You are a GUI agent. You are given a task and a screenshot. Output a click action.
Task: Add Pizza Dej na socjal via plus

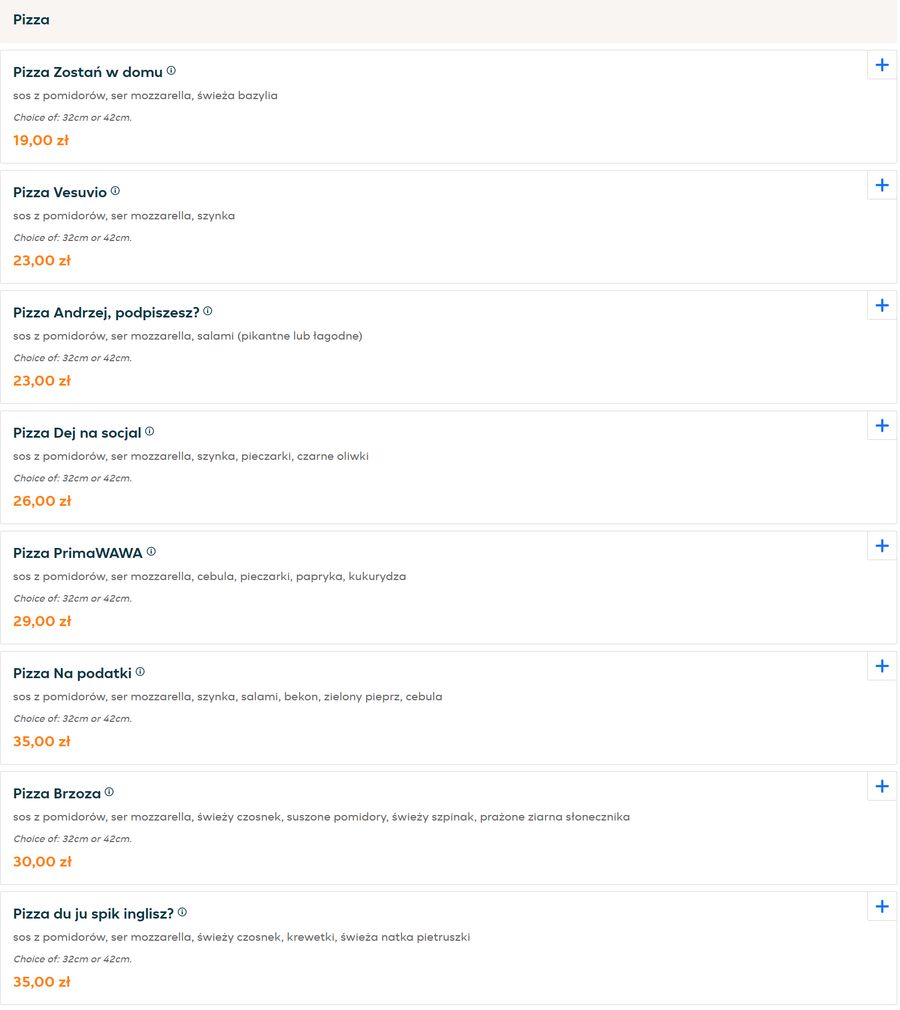click(881, 426)
